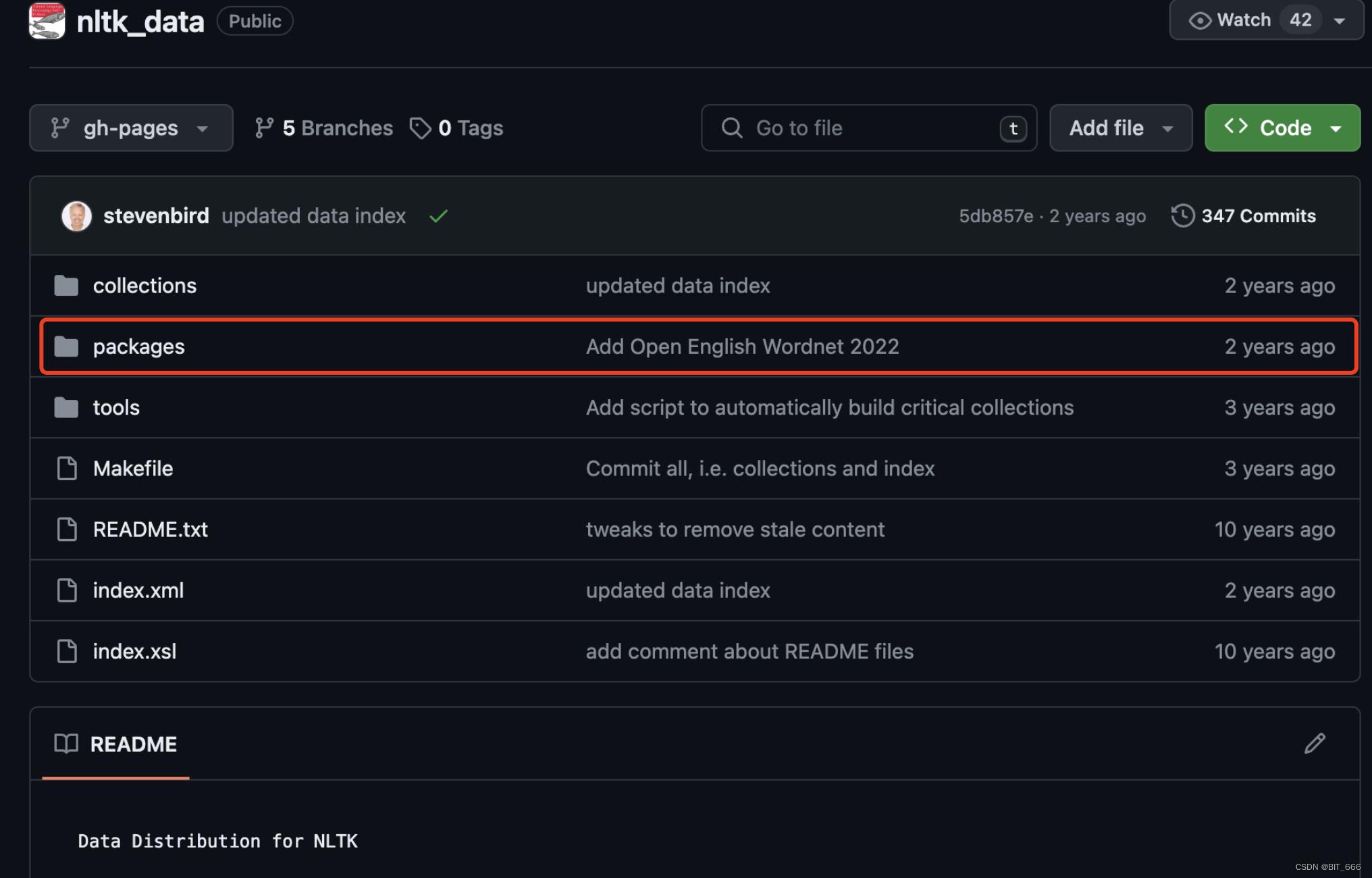
Task: Open the index.xml file
Action: (x=138, y=590)
